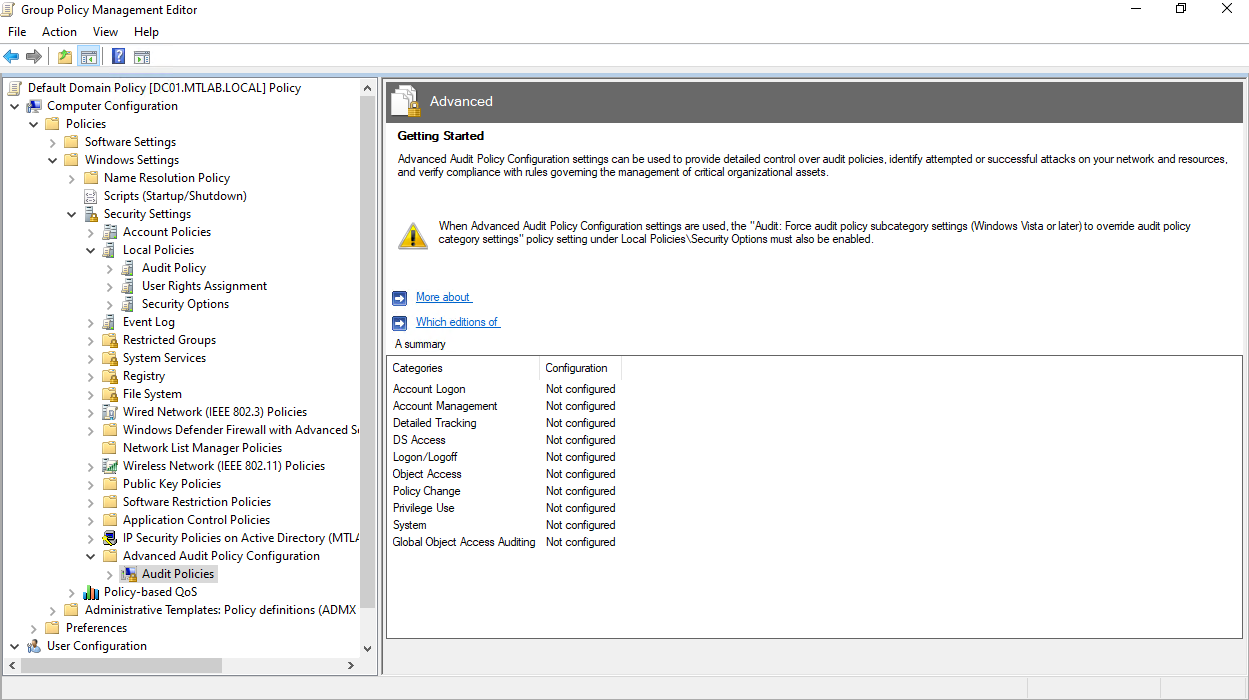Click the Audit Policies node icon
This screenshot has width=1249, height=700.
[129, 574]
